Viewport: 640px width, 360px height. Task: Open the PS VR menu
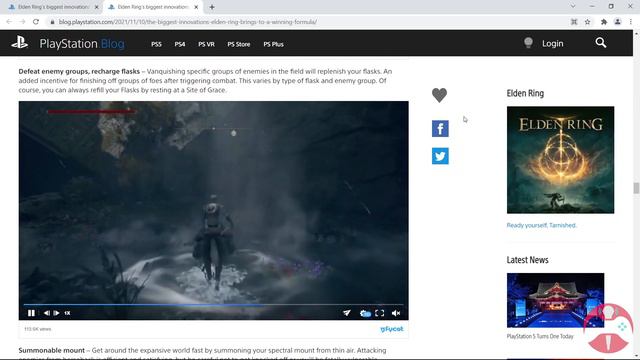(x=206, y=44)
